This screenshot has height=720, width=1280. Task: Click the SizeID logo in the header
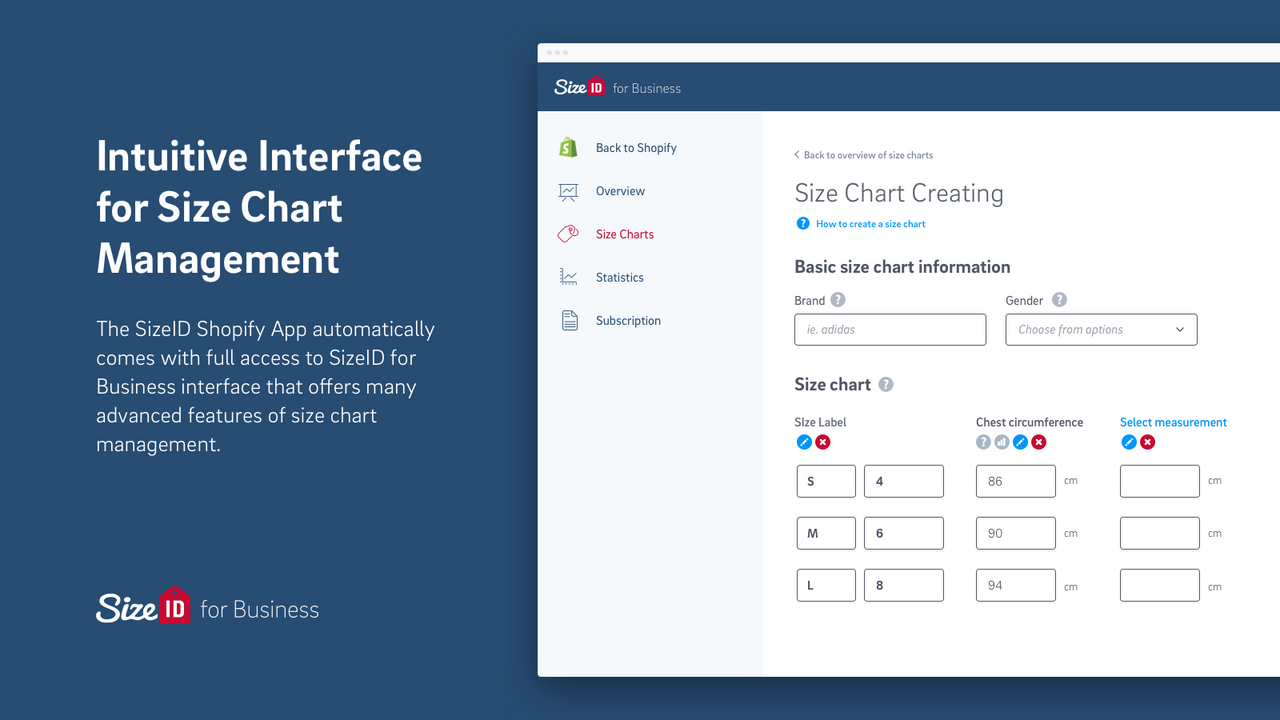[580, 87]
